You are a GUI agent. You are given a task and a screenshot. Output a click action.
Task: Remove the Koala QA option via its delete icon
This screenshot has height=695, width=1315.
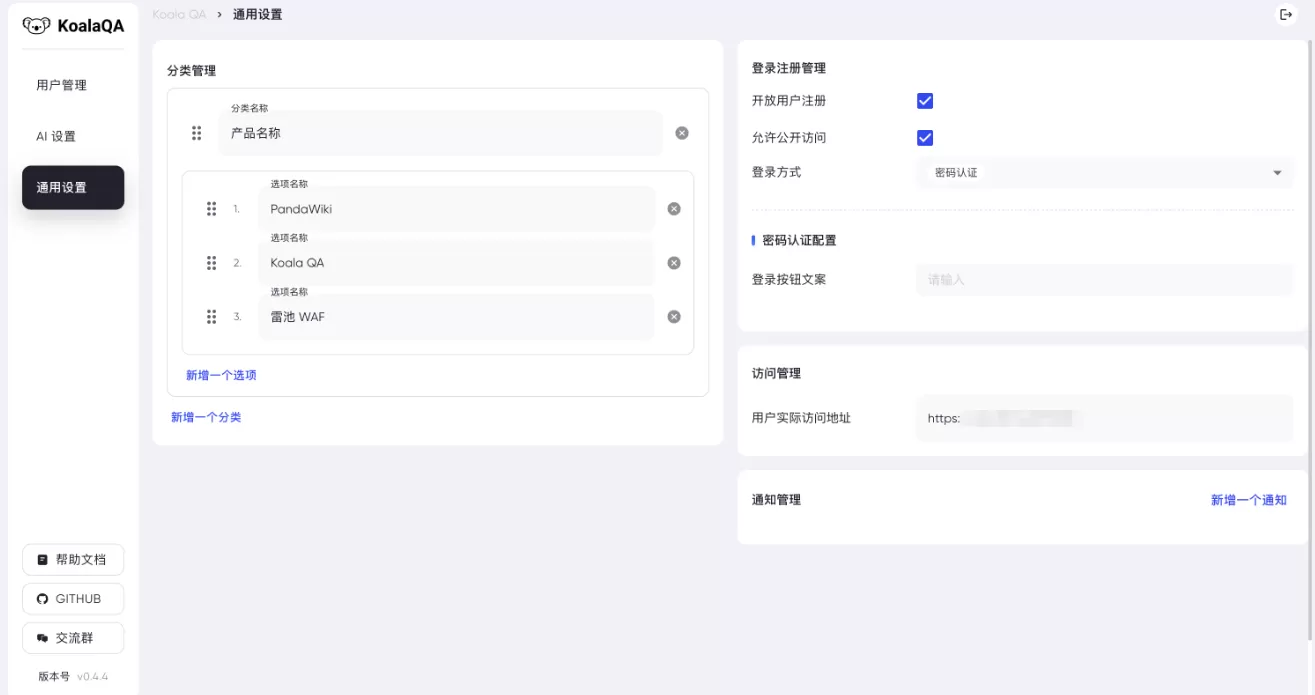[x=673, y=263]
